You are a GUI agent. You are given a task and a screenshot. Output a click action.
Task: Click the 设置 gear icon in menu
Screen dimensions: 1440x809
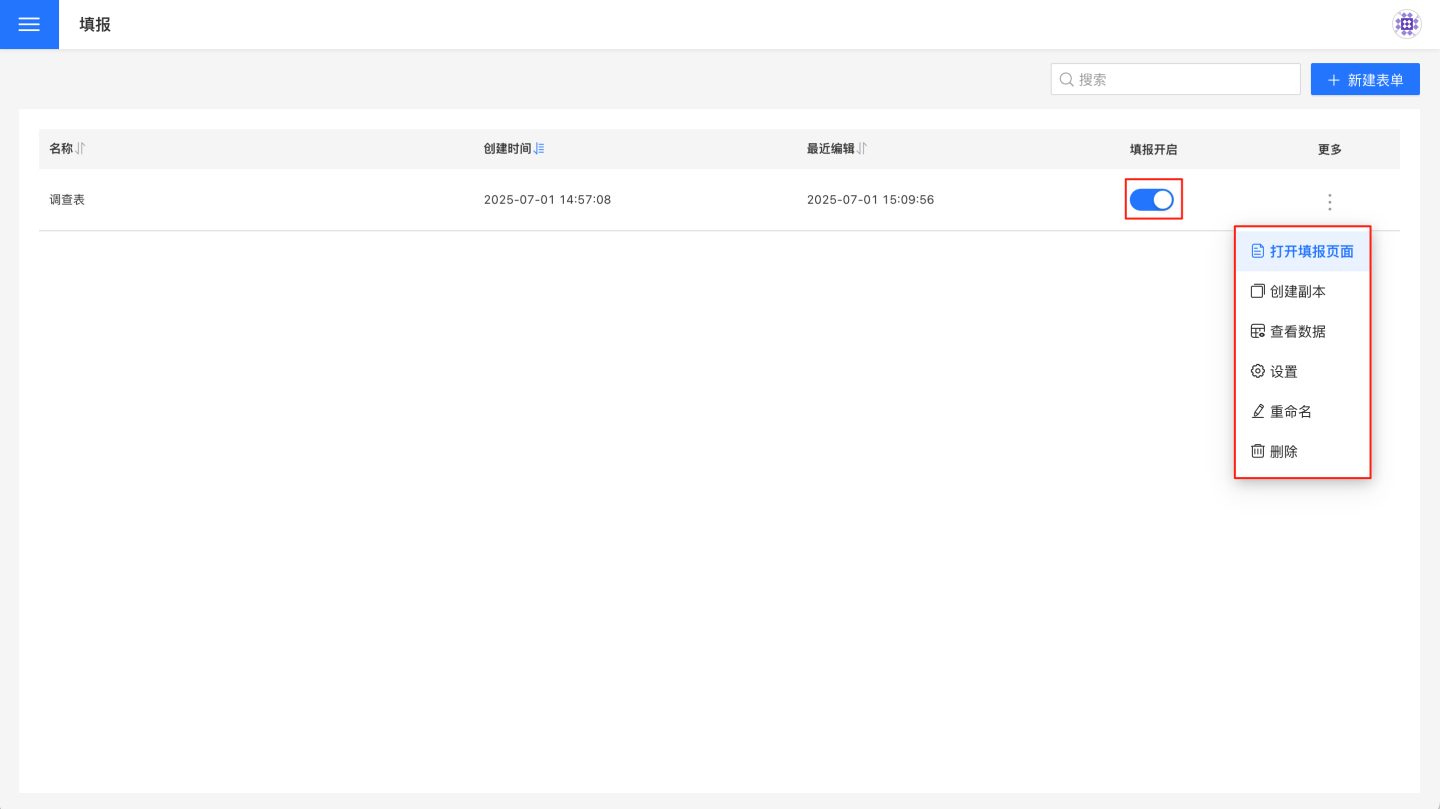[x=1258, y=371]
